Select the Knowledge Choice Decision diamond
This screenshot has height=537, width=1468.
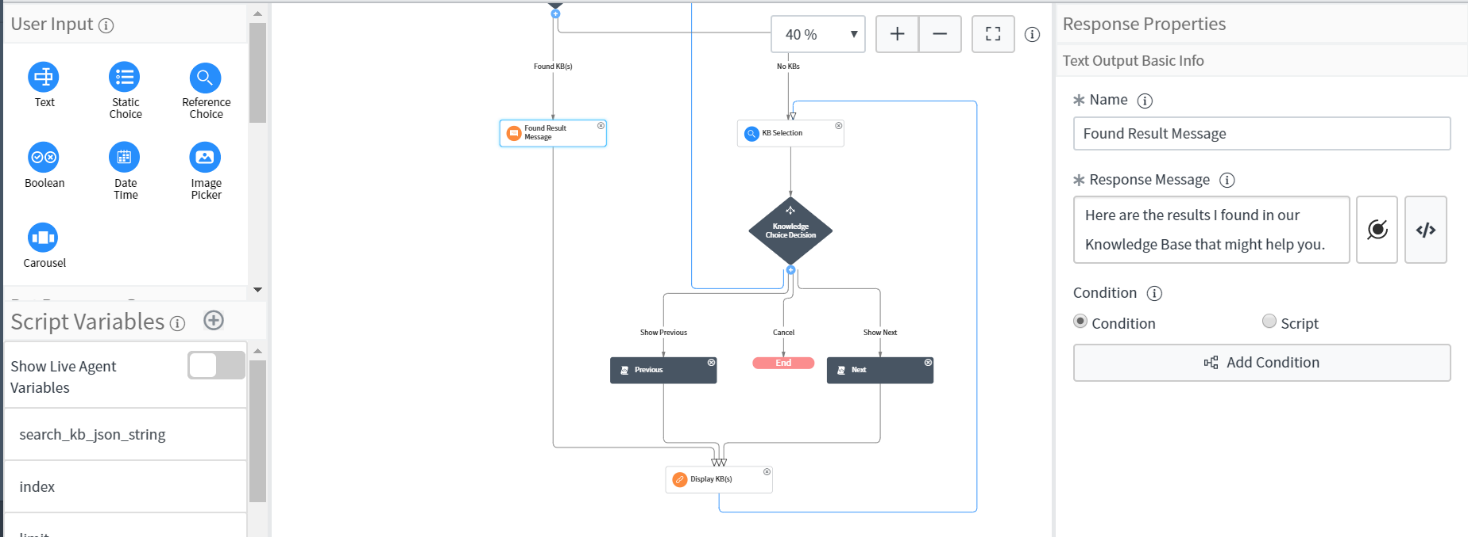coord(790,231)
